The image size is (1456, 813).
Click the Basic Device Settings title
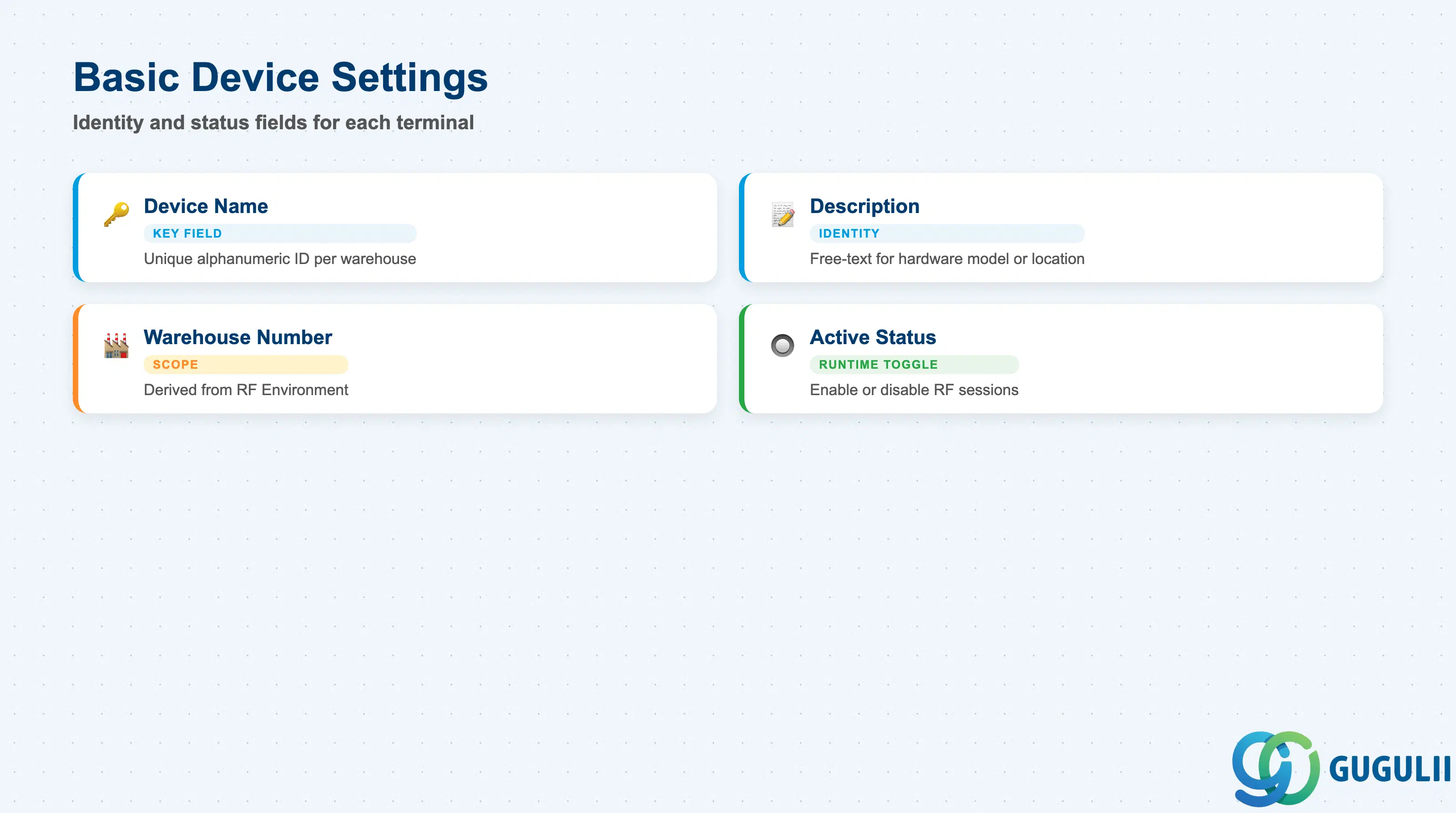(x=280, y=77)
